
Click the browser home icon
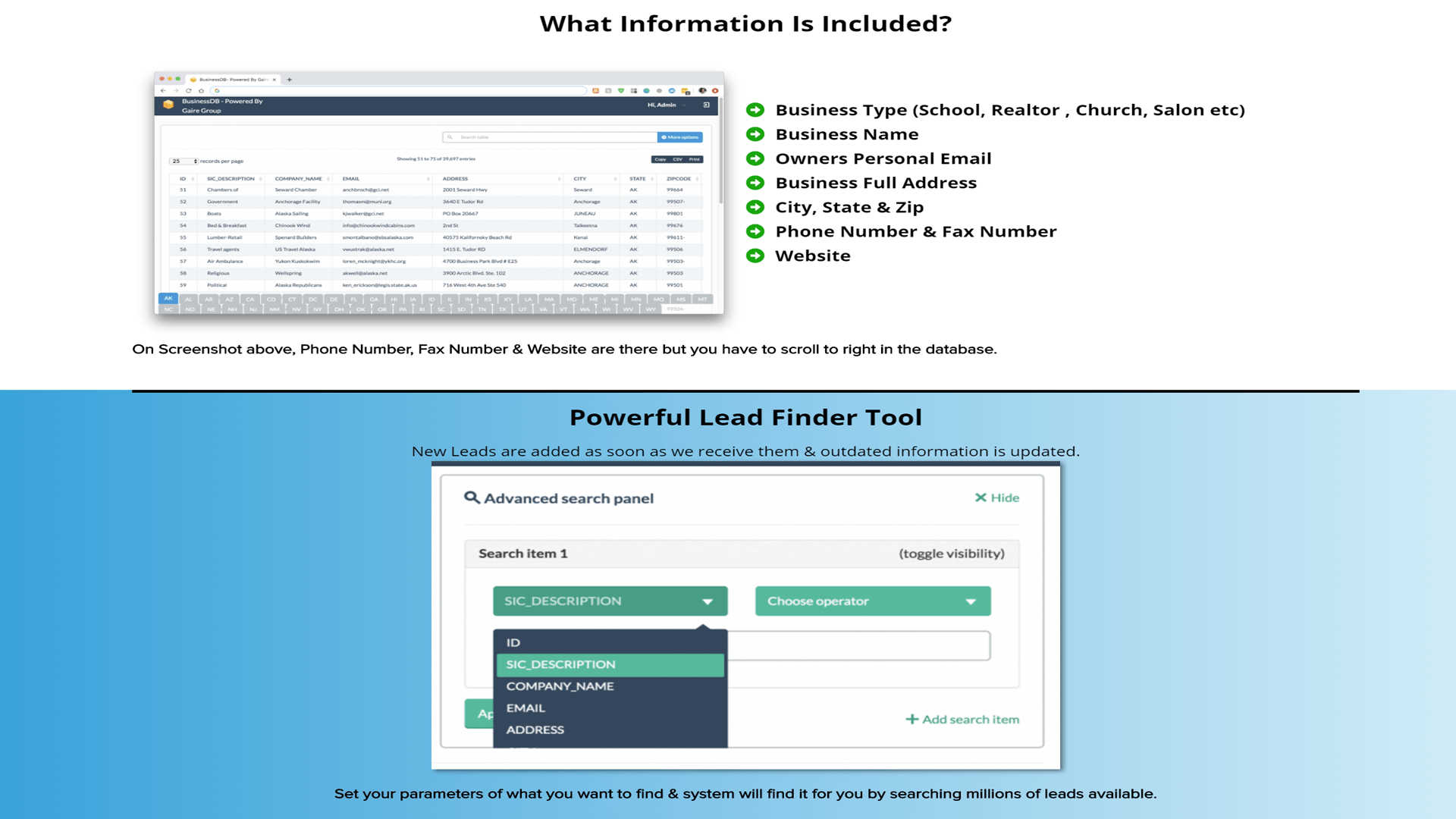[x=201, y=91]
